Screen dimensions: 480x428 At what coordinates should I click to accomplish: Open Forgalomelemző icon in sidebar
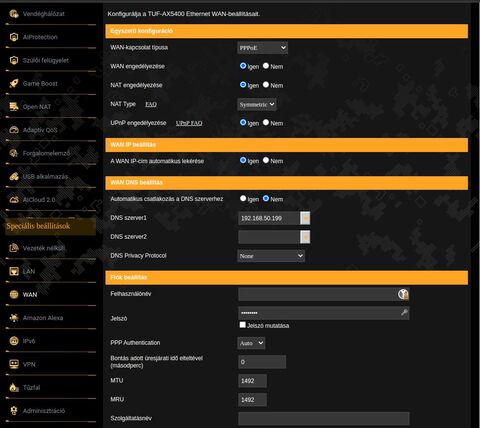pyautogui.click(x=14, y=153)
